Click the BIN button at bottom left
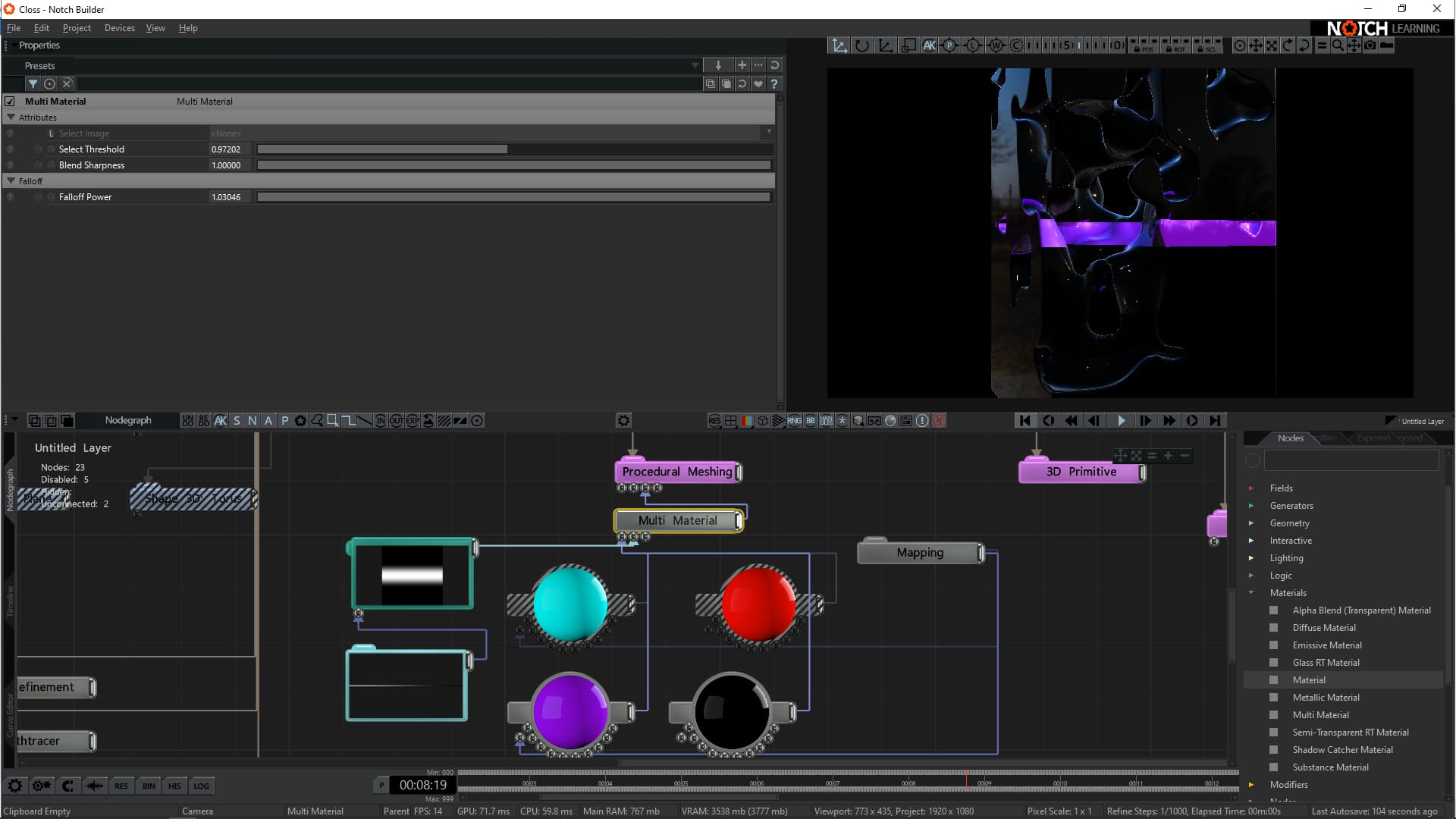1456x819 pixels. (149, 786)
